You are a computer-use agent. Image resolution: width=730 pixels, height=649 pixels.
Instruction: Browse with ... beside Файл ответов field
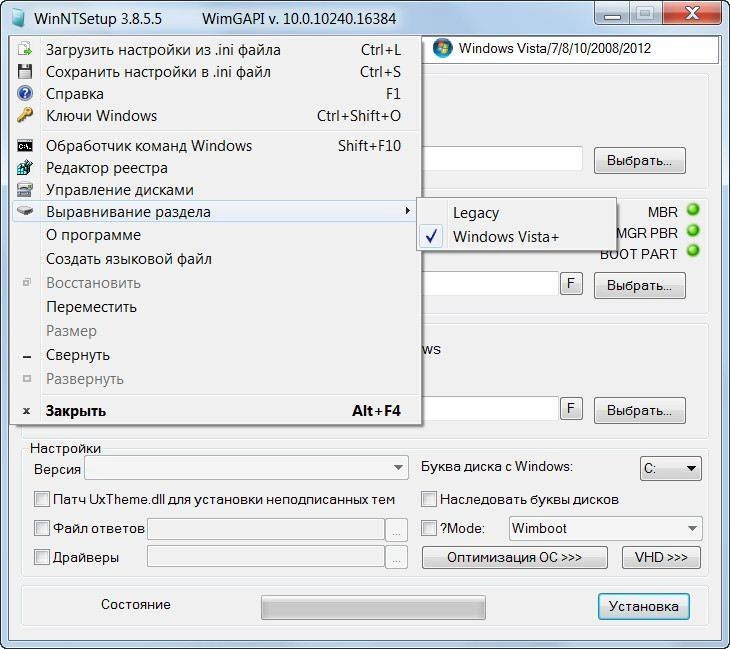[396, 530]
